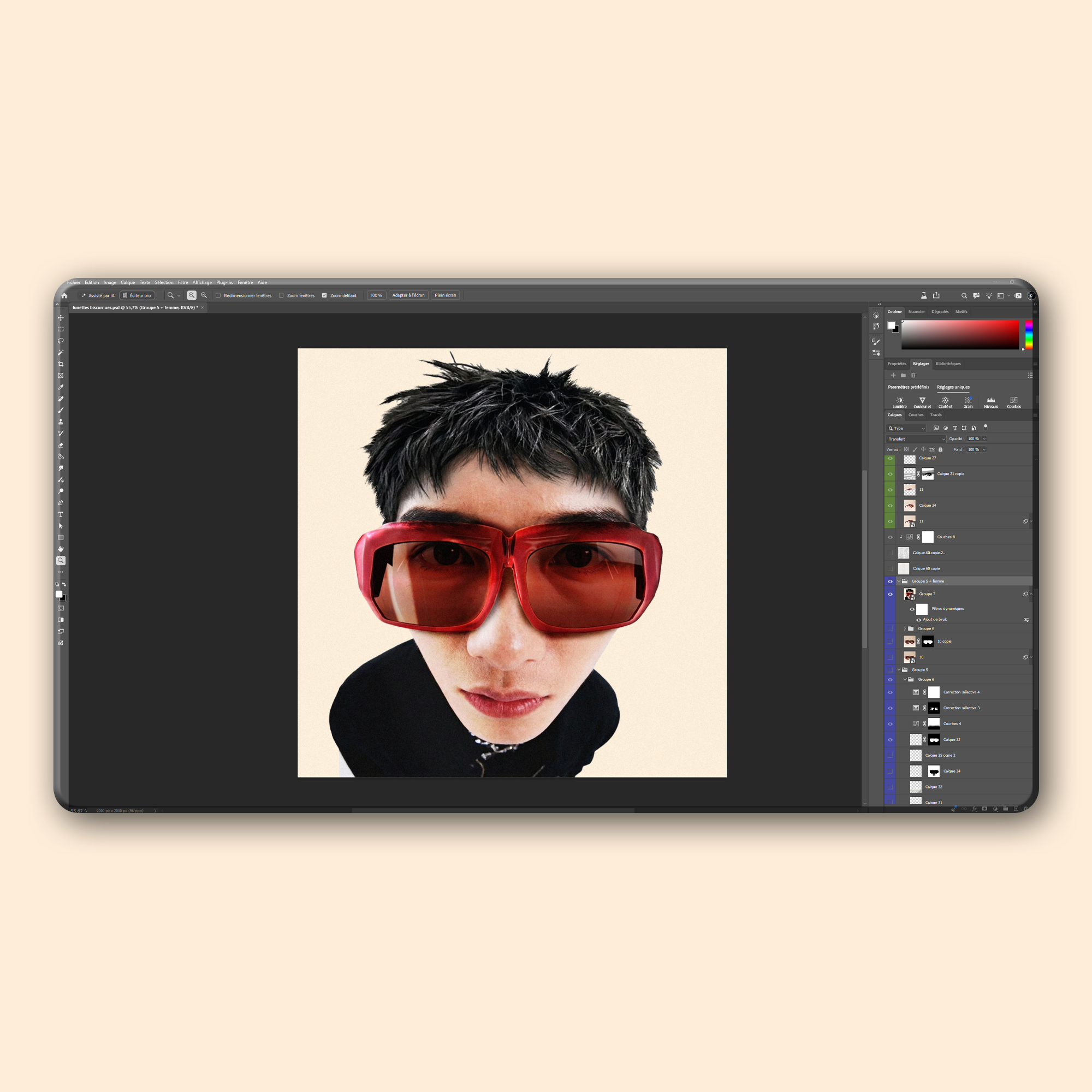Screen dimensions: 1092x1092
Task: Show the 10 copie layer
Action: click(x=890, y=641)
